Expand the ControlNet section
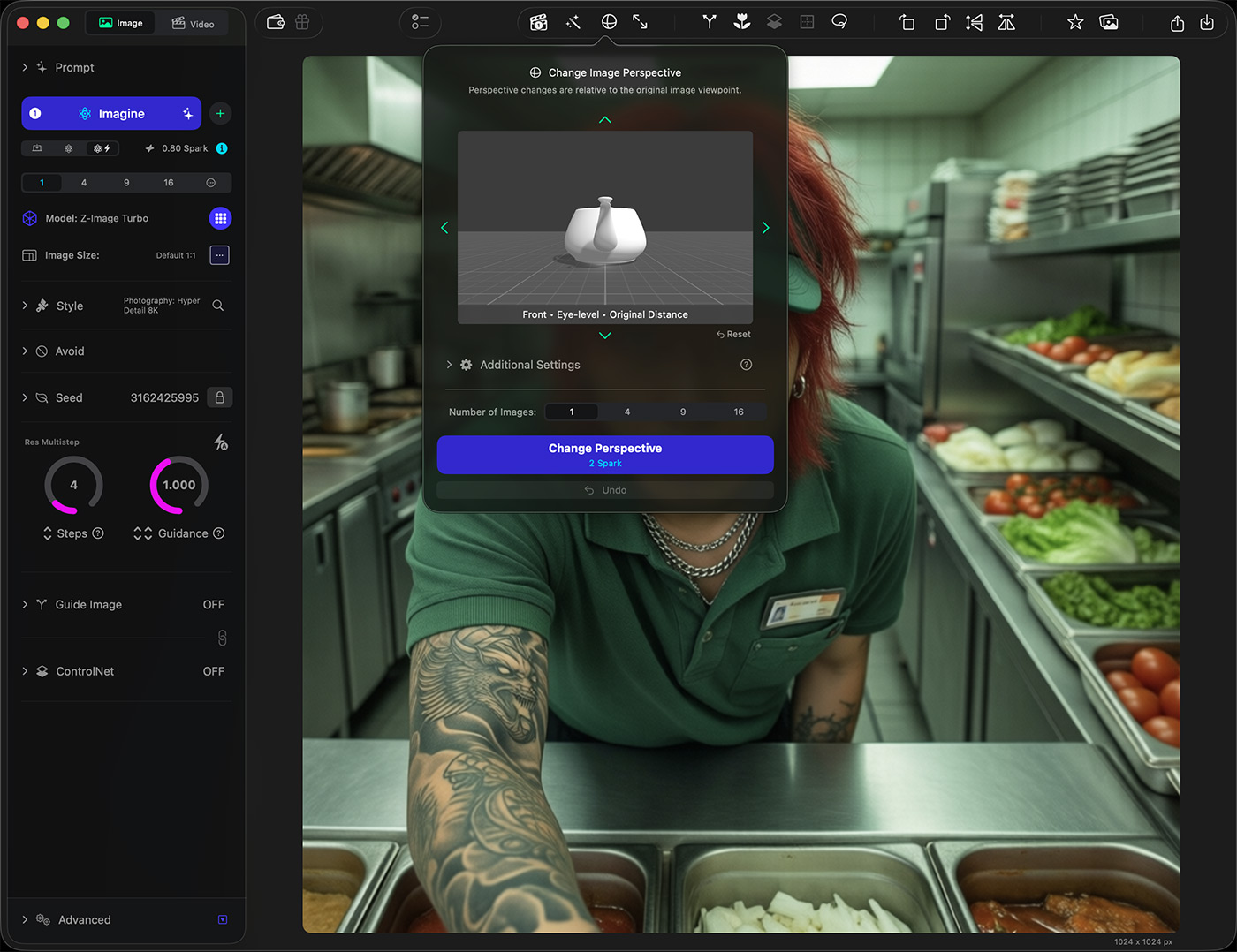The width and height of the screenshot is (1237, 952). click(25, 671)
